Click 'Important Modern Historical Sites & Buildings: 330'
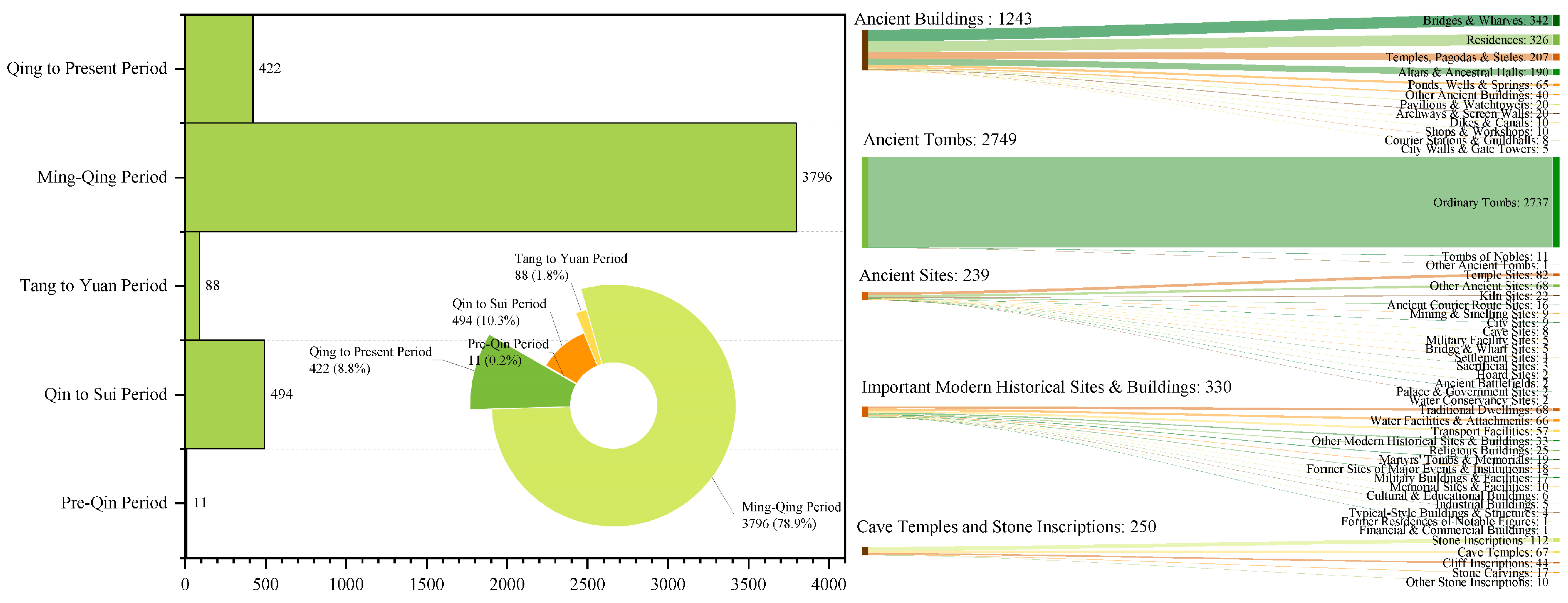 1046,387
